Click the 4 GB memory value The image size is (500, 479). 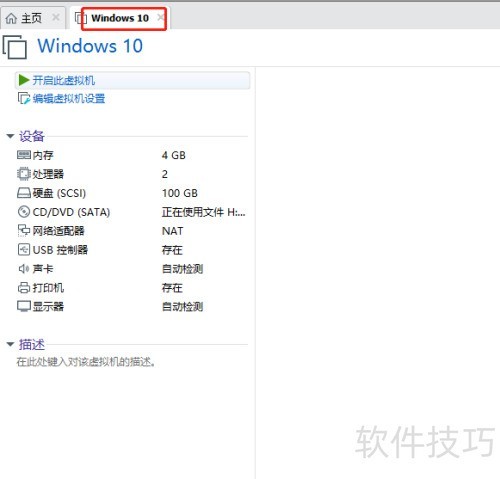pyautogui.click(x=174, y=155)
